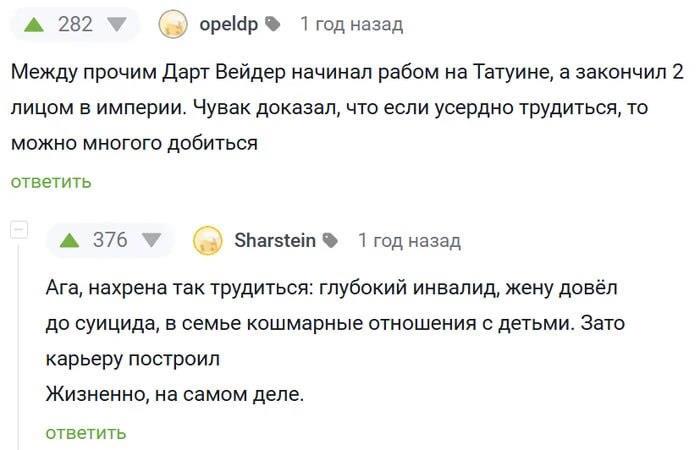Open the timestamp on Sharstein's reply
Image resolution: width=700 pixels, height=450 pixels.
point(409,241)
